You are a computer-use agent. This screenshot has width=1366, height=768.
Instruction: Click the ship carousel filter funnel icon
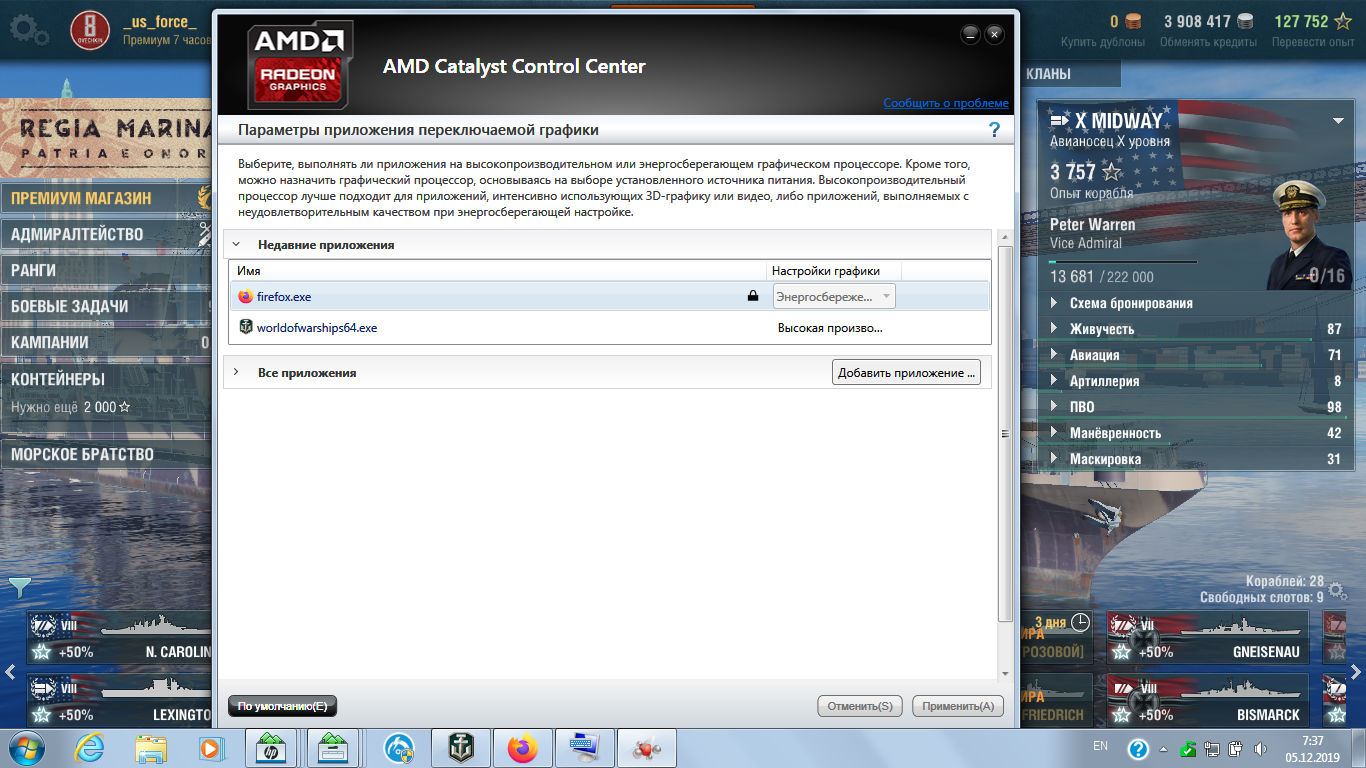tap(20, 586)
